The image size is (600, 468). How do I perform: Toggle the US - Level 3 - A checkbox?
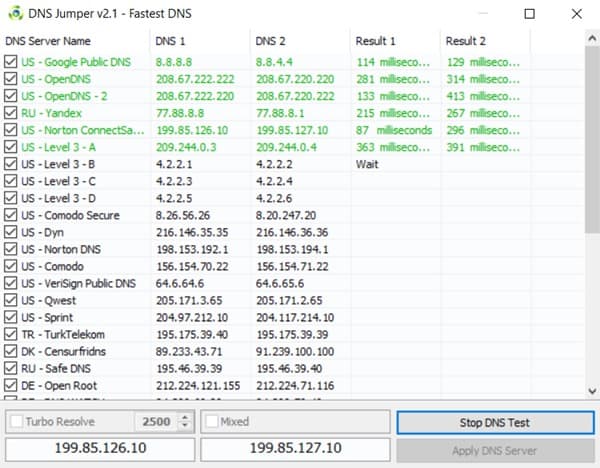[x=10, y=147]
